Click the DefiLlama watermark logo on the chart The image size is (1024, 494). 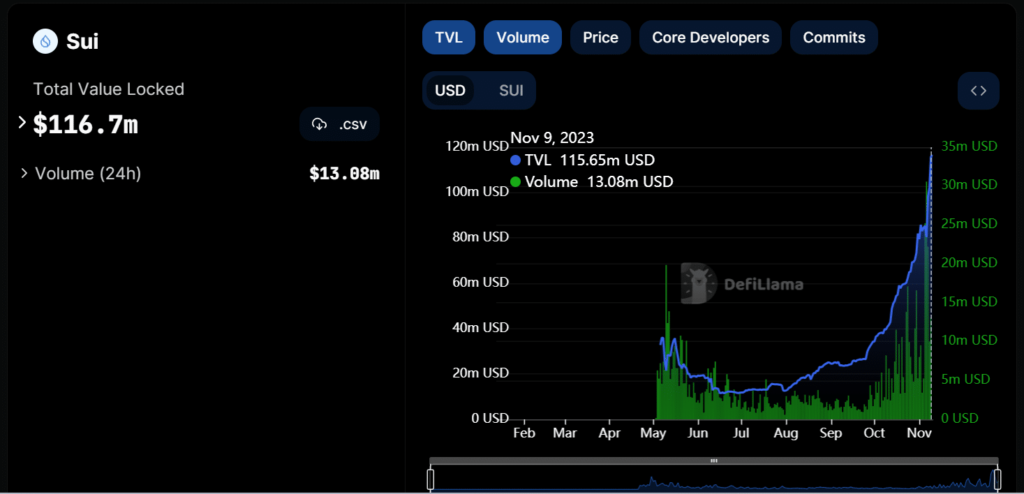(700, 283)
